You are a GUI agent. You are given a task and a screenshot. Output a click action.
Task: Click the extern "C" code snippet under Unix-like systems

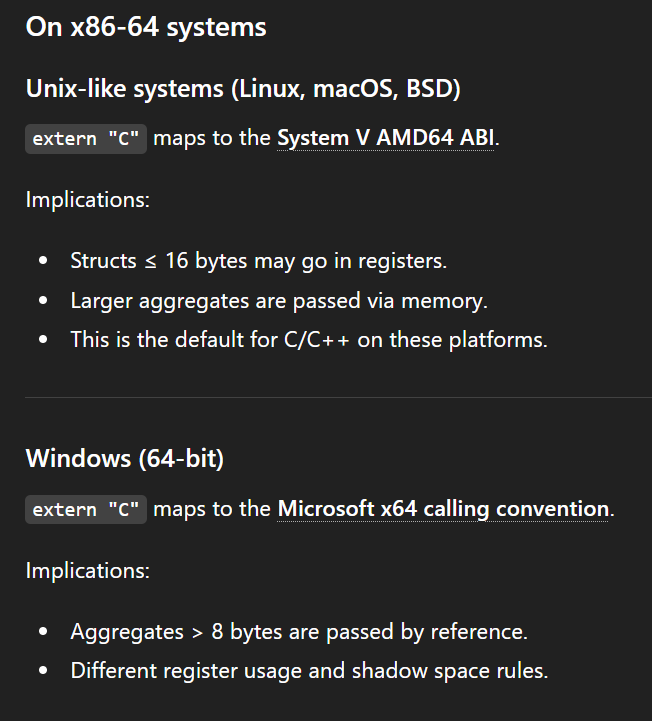(86, 139)
